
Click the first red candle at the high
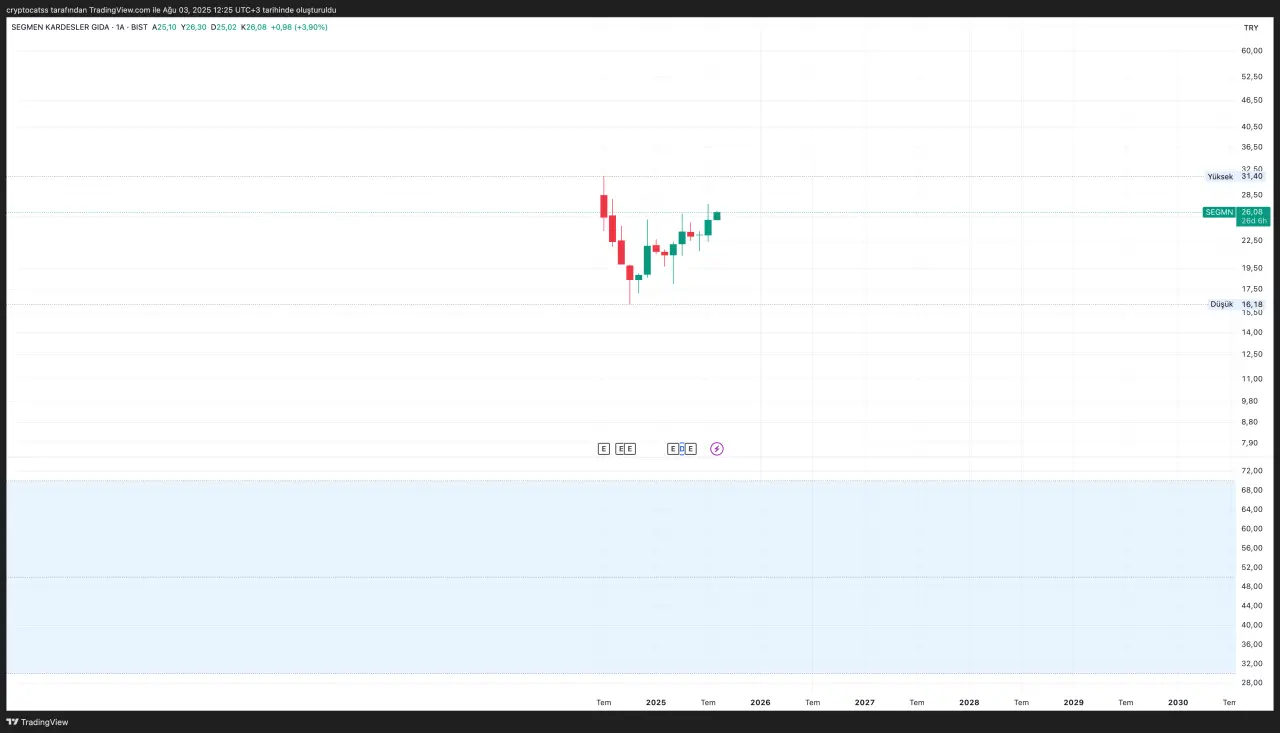pyautogui.click(x=604, y=205)
